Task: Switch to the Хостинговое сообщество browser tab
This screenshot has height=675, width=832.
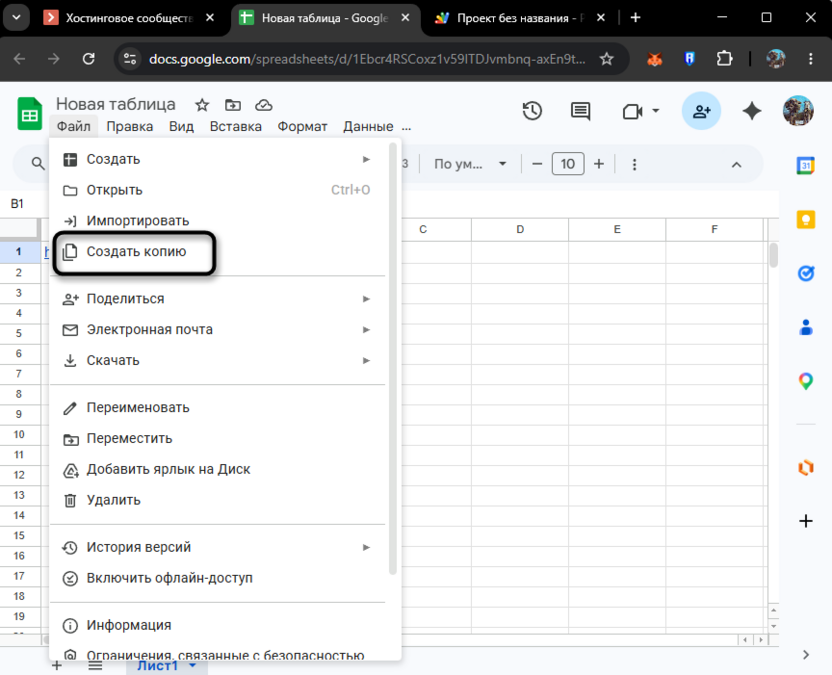Action: (129, 18)
